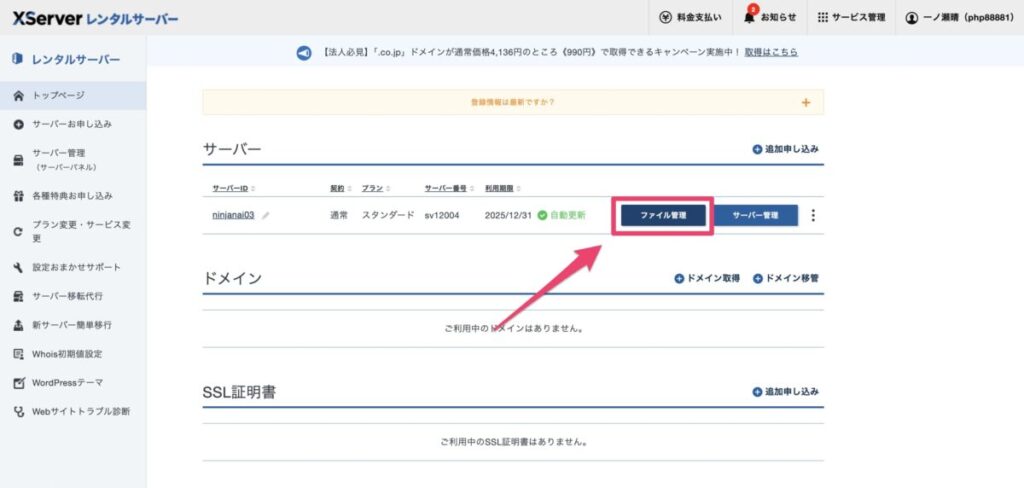Click the スタンダード plan cell
1024x488 pixels.
click(388, 215)
